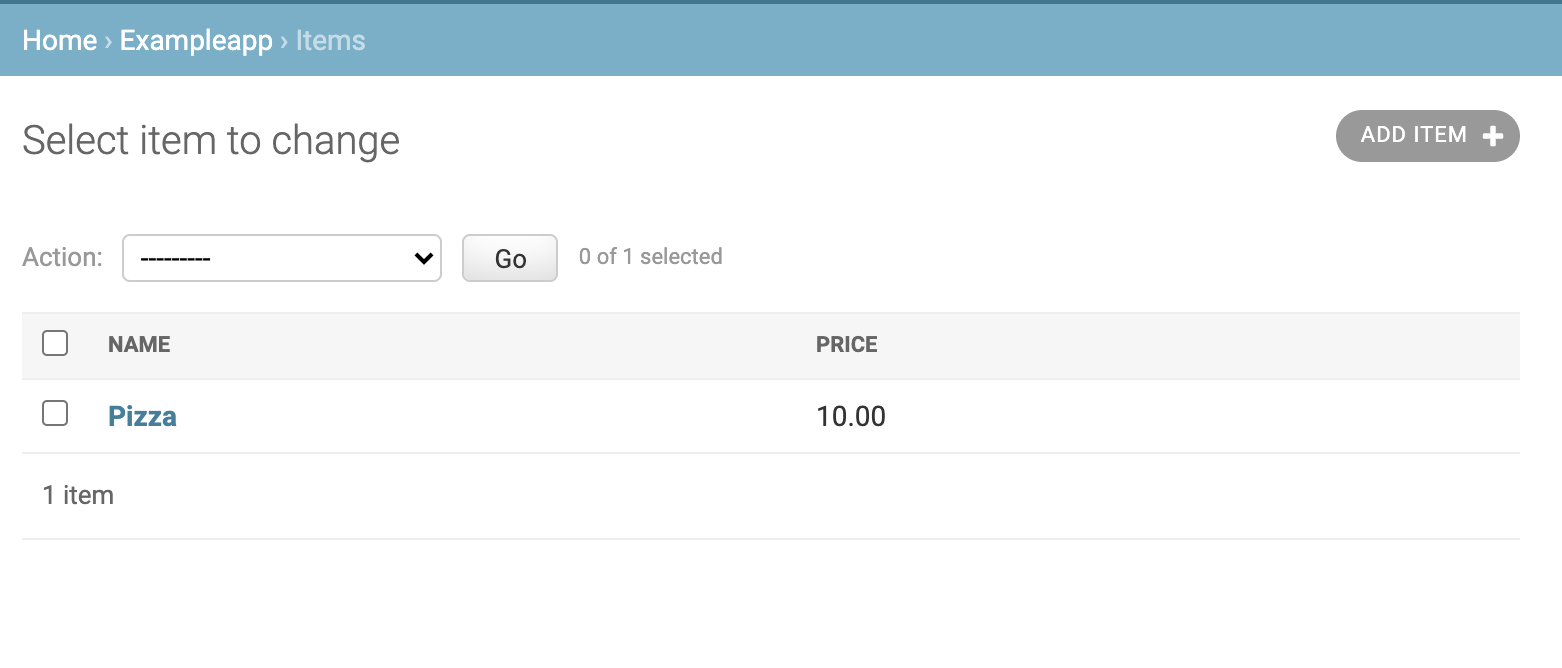Click the Action dropdown chevron arrow
This screenshot has width=1562, height=668.
[423, 258]
